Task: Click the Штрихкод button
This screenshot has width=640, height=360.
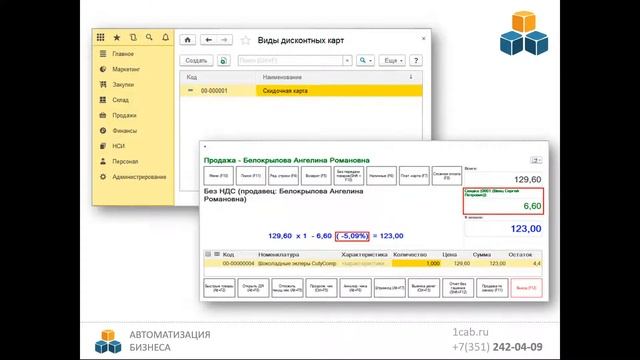Action: pyautogui.click(x=390, y=288)
